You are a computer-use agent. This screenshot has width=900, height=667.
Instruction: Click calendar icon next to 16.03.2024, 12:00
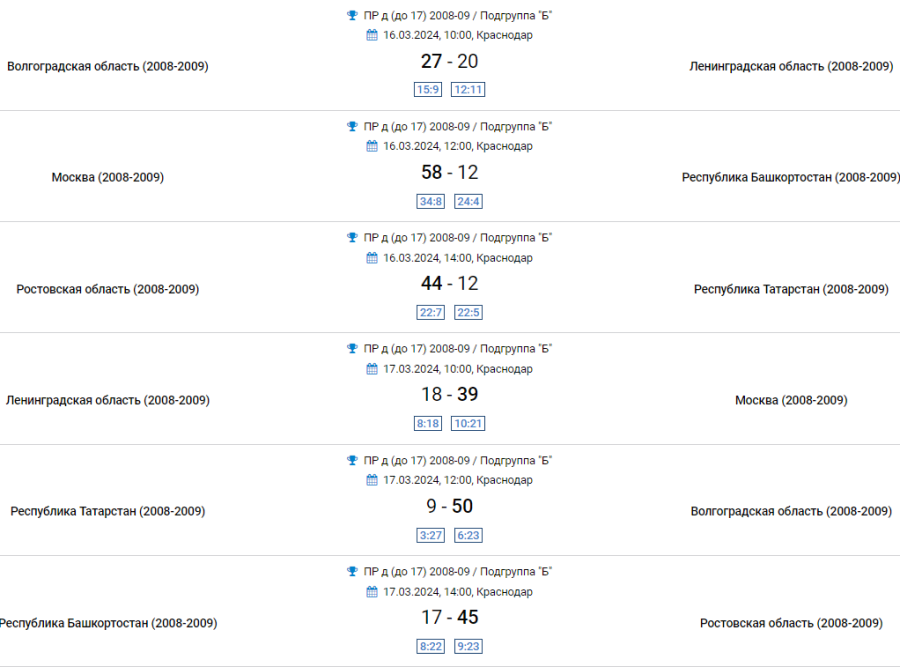coord(372,146)
